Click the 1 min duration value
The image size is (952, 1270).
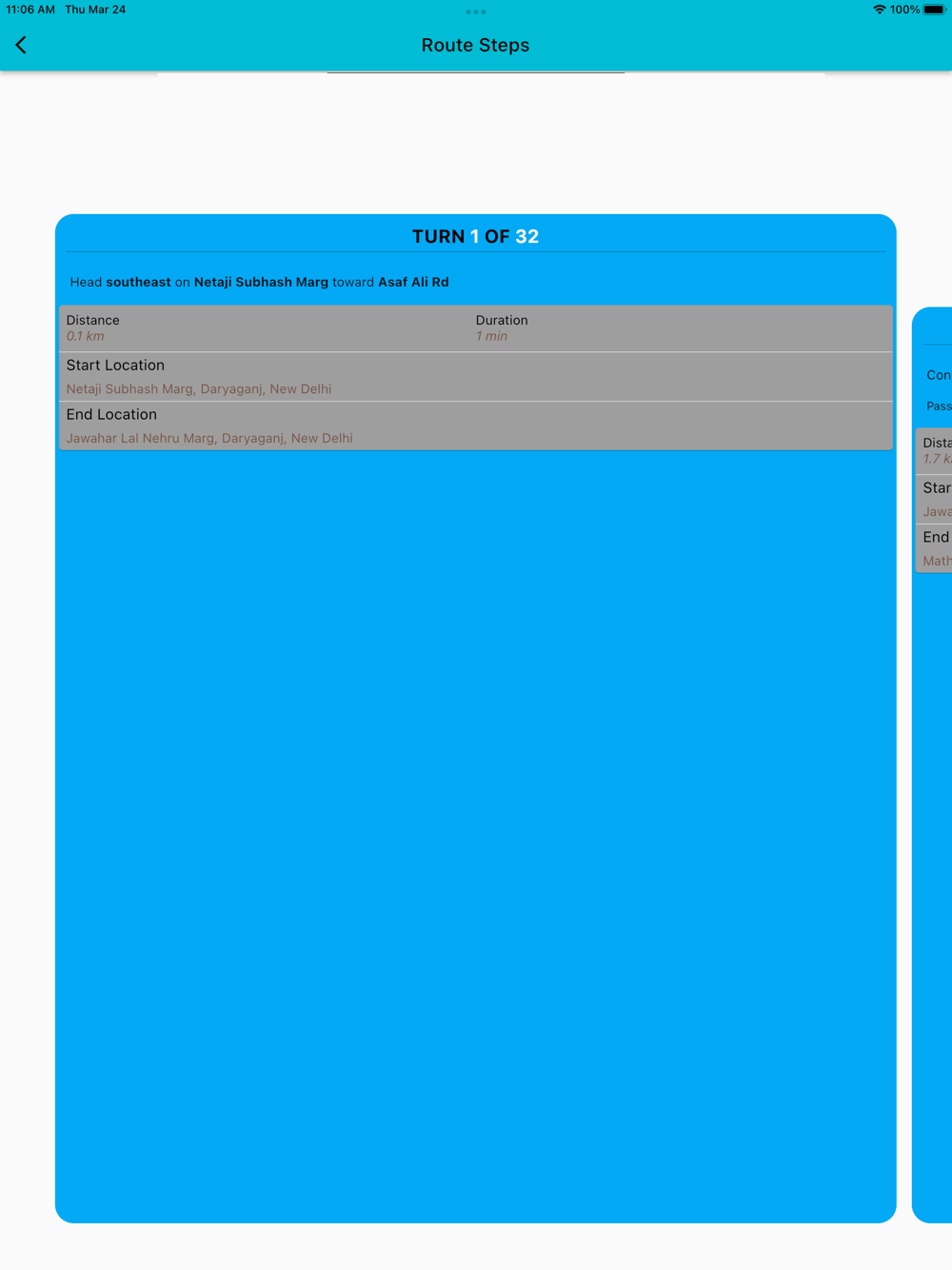point(491,336)
